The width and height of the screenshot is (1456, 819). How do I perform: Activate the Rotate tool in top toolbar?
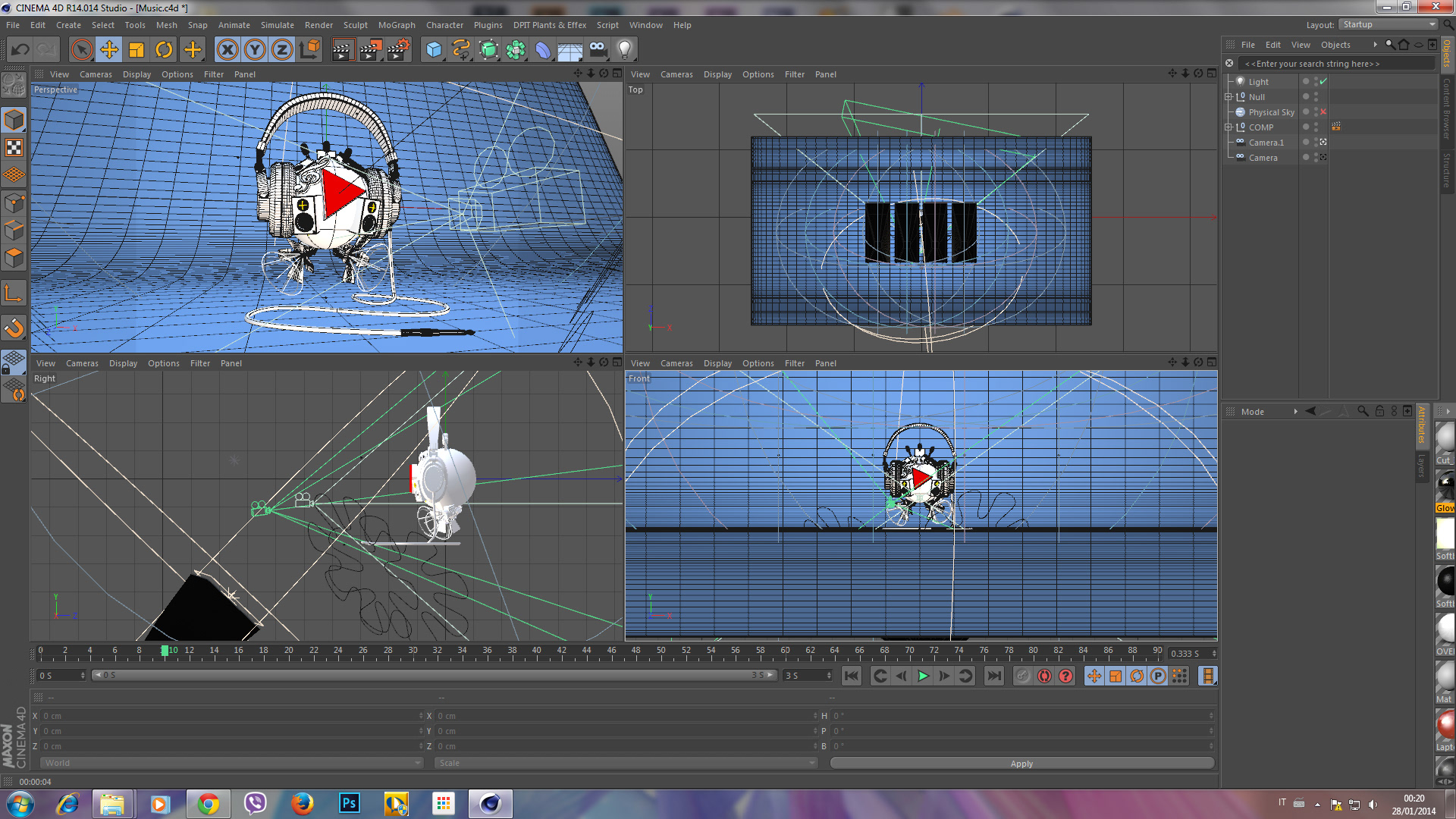pos(164,50)
